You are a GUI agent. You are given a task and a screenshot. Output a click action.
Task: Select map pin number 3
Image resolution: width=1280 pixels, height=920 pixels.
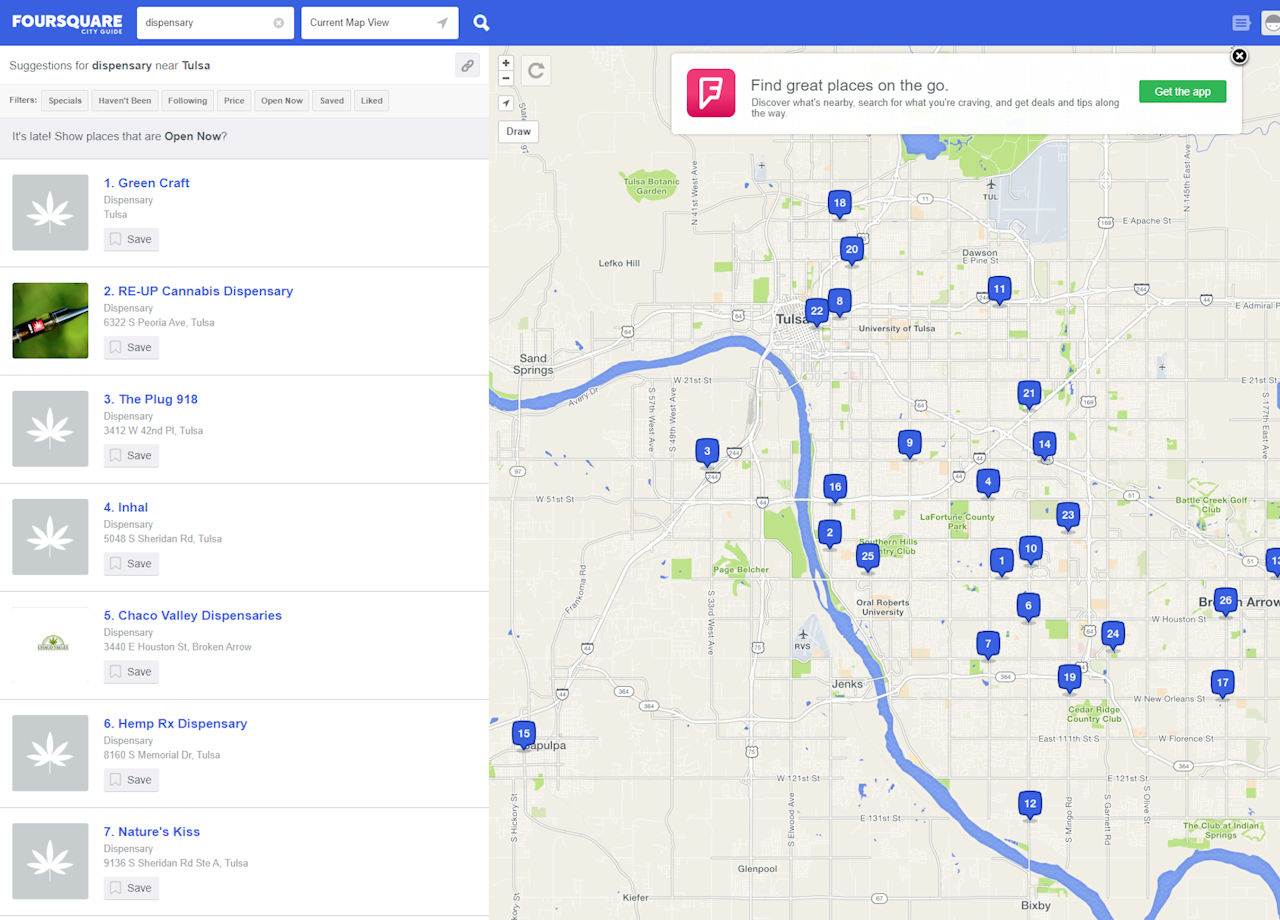[x=707, y=452]
